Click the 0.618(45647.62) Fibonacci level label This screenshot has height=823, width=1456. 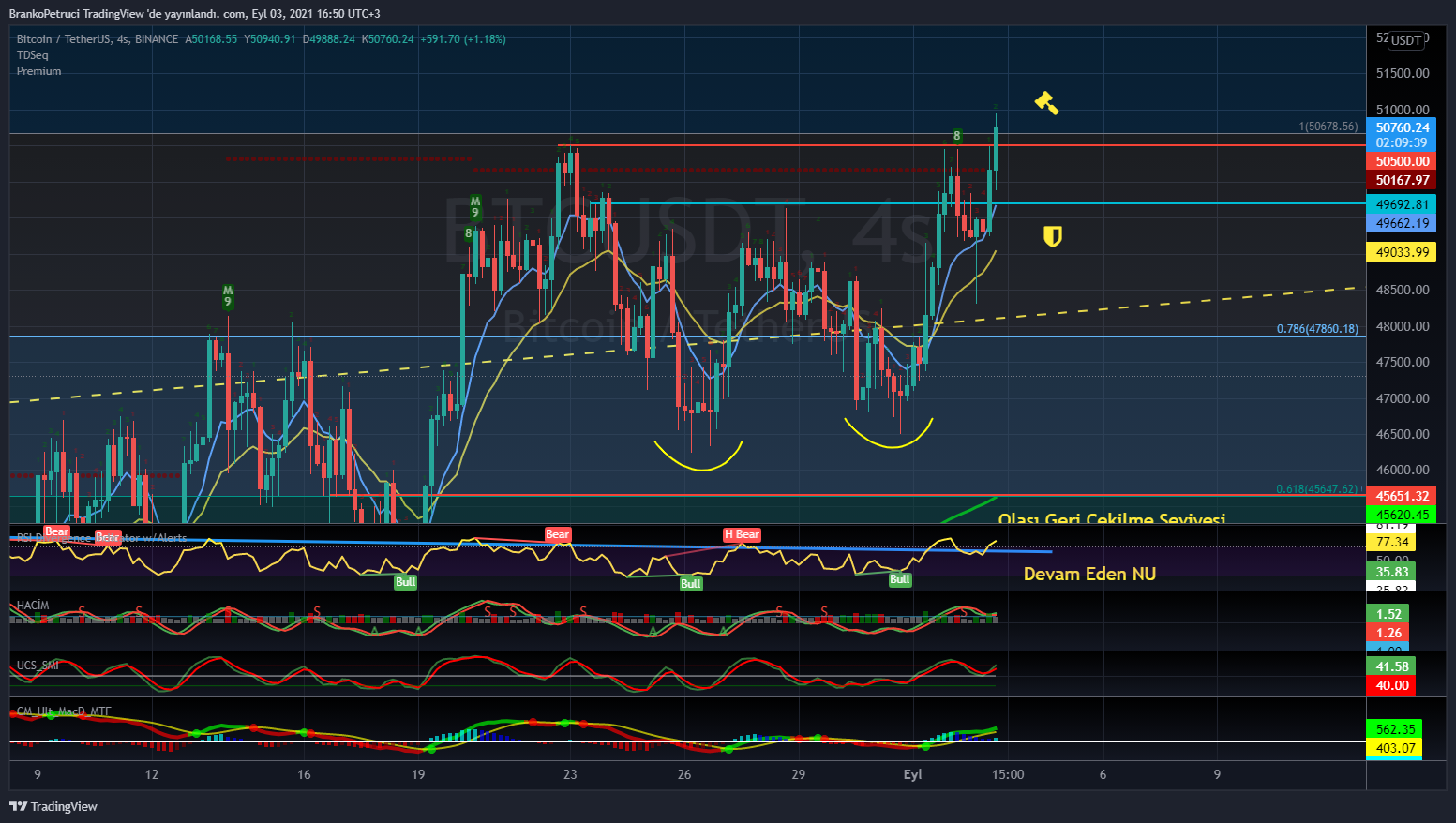pos(1317,489)
